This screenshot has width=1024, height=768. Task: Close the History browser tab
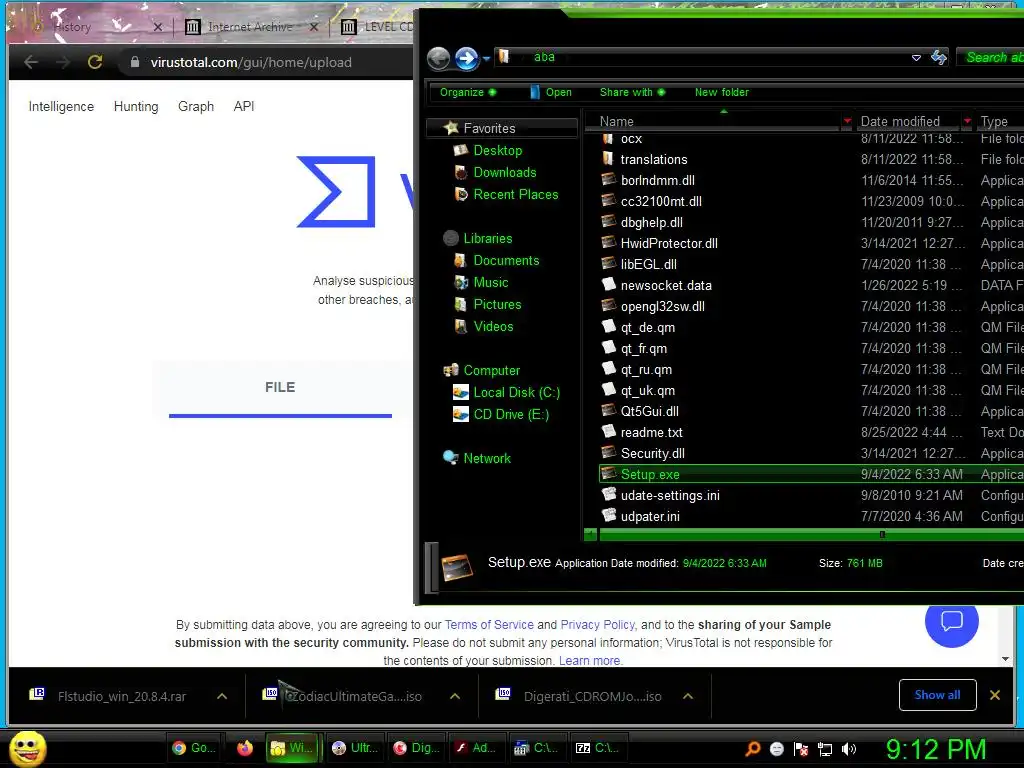[157, 27]
